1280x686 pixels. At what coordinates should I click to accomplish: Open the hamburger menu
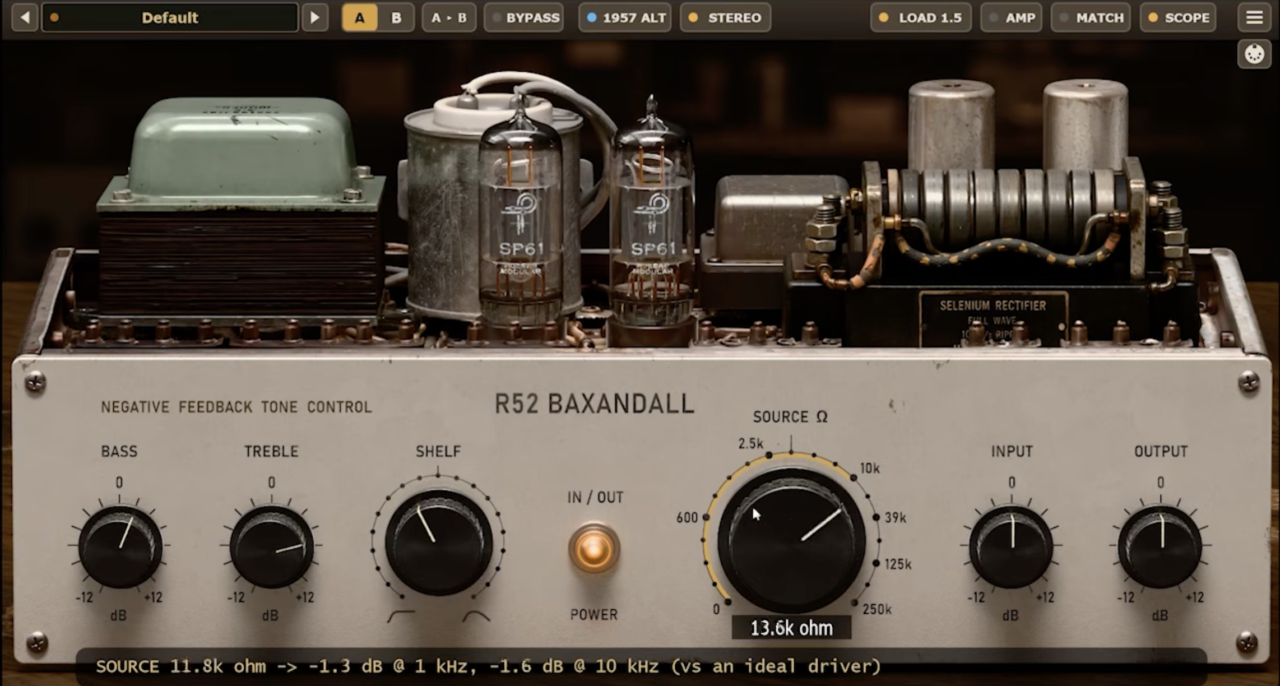tap(1254, 17)
